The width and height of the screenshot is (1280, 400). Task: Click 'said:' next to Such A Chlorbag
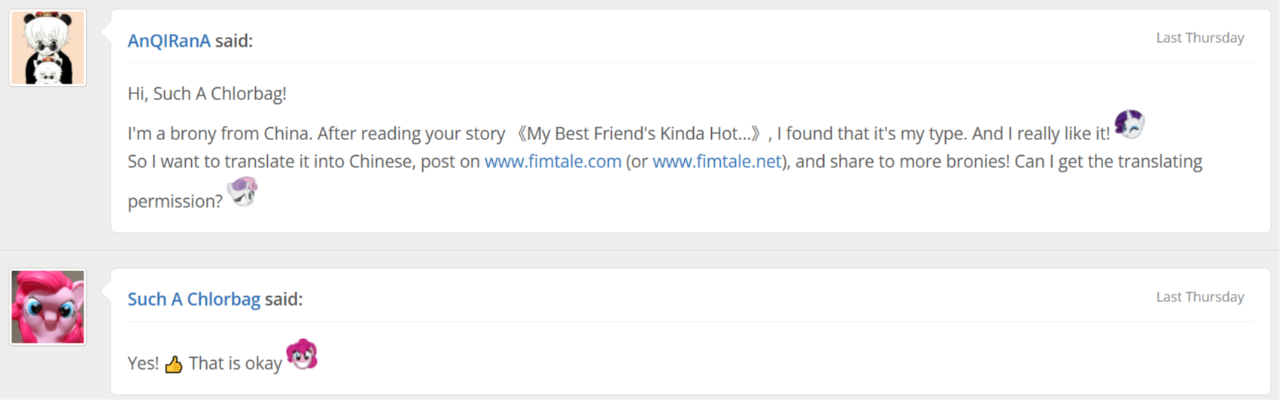pyautogui.click(x=284, y=299)
